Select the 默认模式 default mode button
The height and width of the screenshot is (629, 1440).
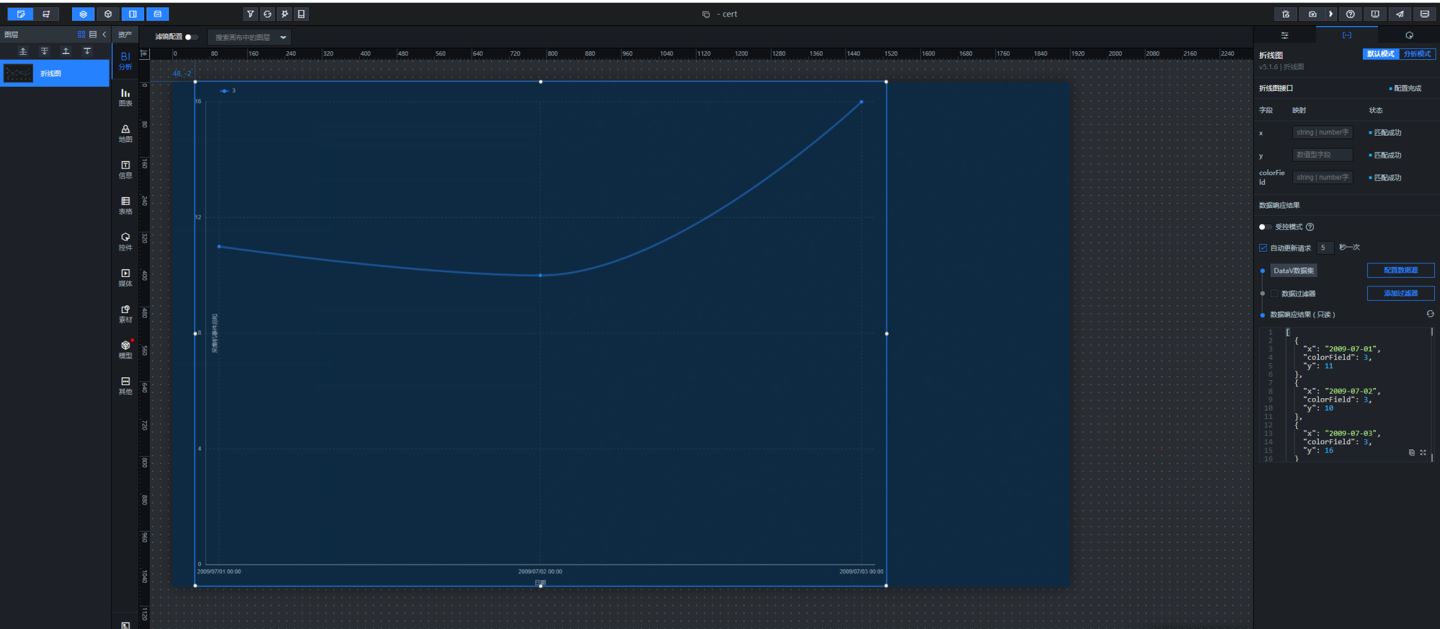point(1381,54)
